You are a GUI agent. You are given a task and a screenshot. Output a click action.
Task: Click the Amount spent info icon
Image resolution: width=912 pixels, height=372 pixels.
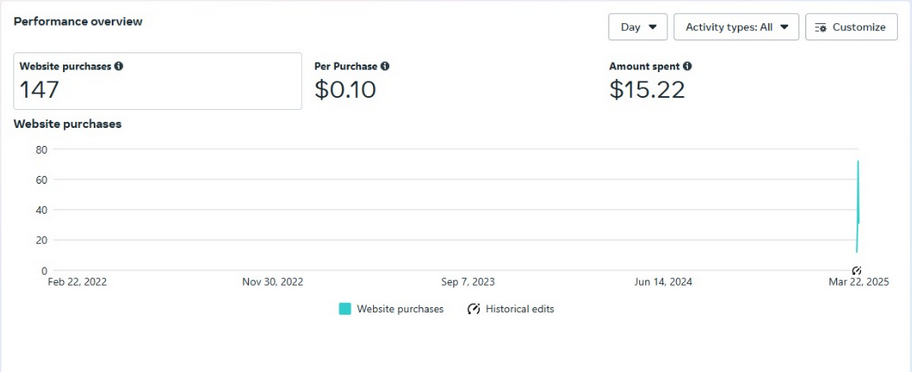[x=687, y=66]
